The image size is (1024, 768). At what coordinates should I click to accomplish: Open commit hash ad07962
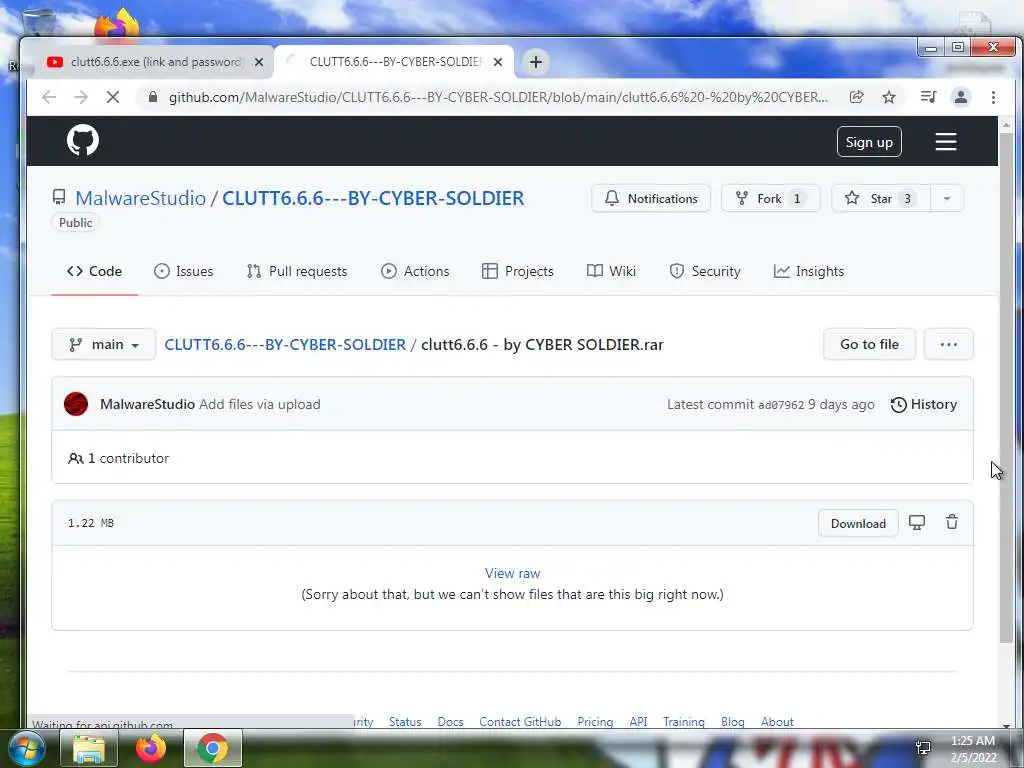[x=781, y=405]
